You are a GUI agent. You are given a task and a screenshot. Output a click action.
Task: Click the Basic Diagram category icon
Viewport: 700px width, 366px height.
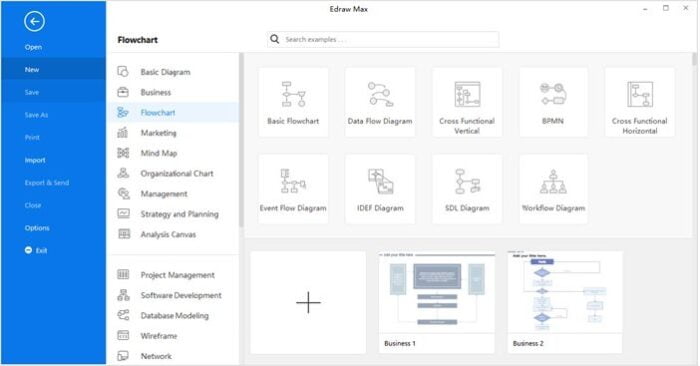click(x=123, y=71)
